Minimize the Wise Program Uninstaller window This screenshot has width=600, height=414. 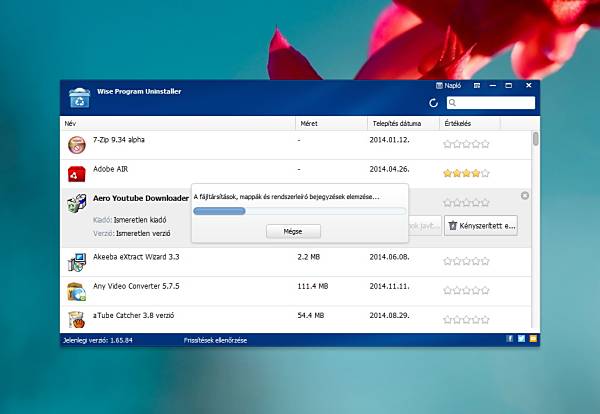click(493, 85)
